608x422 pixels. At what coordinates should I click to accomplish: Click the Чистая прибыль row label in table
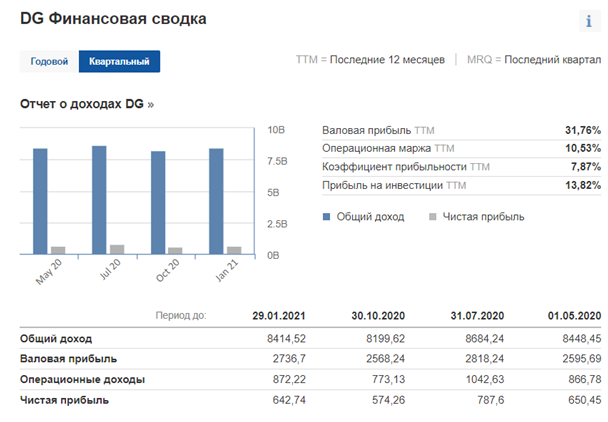pyautogui.click(x=64, y=400)
